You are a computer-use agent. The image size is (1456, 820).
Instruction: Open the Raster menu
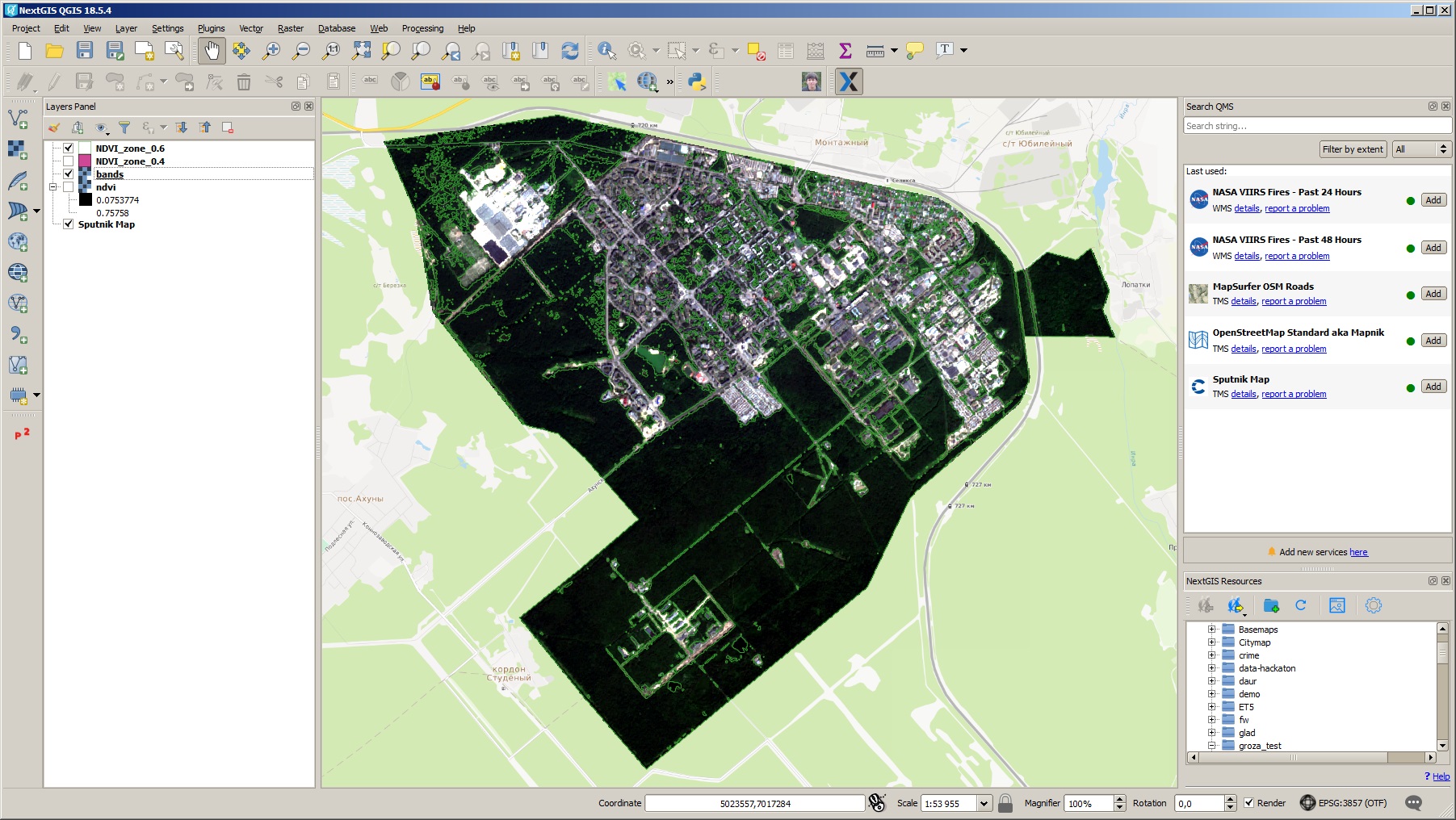(291, 28)
